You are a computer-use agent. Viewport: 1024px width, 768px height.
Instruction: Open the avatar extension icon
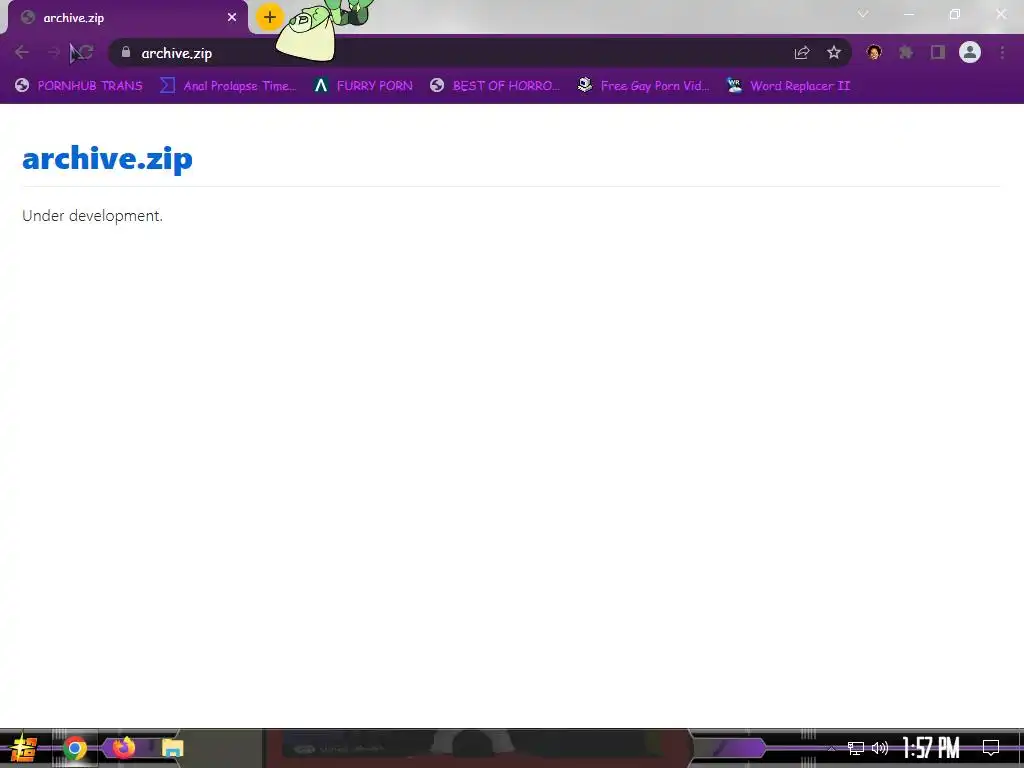[x=874, y=52]
